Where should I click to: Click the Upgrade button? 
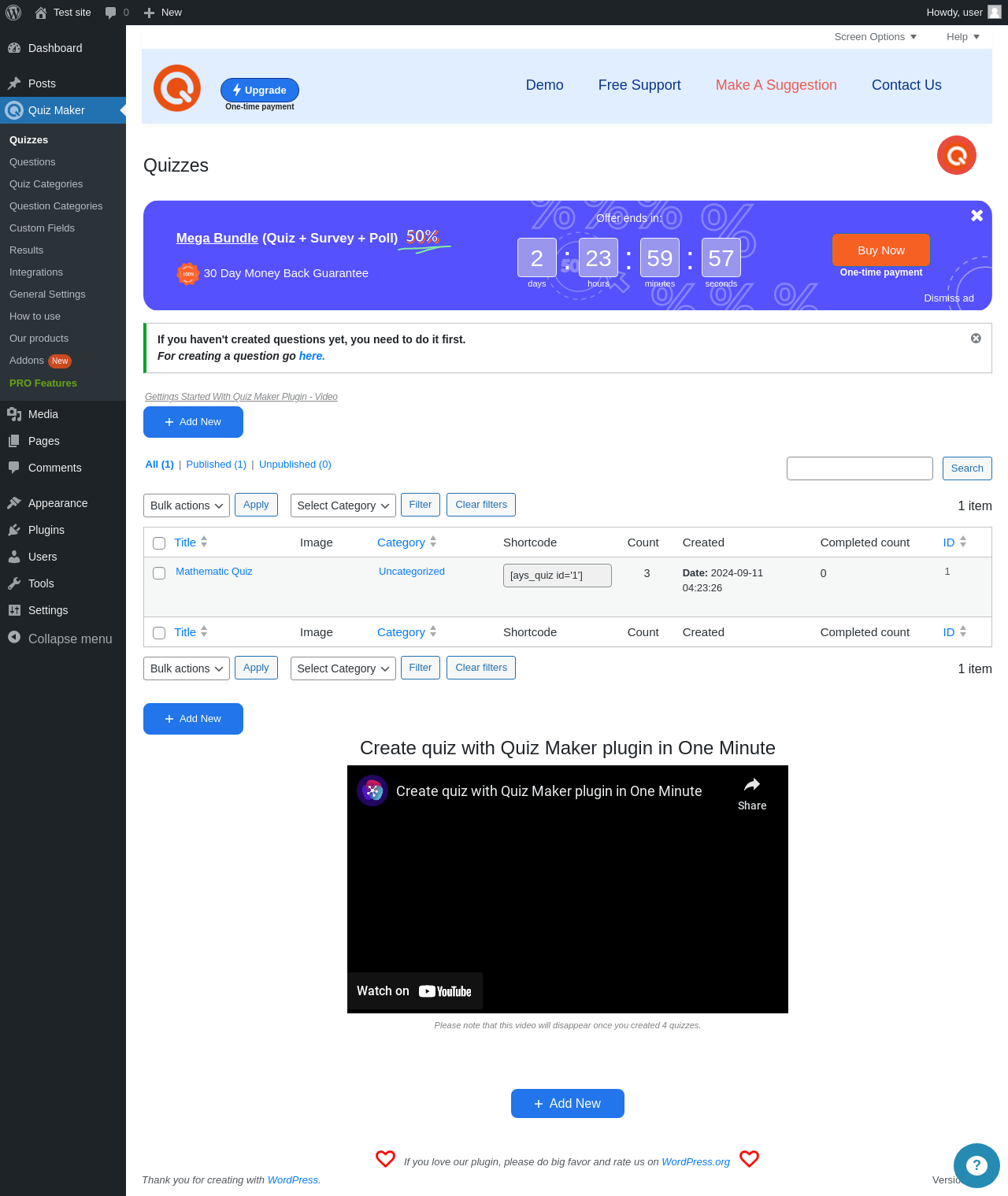pos(260,90)
